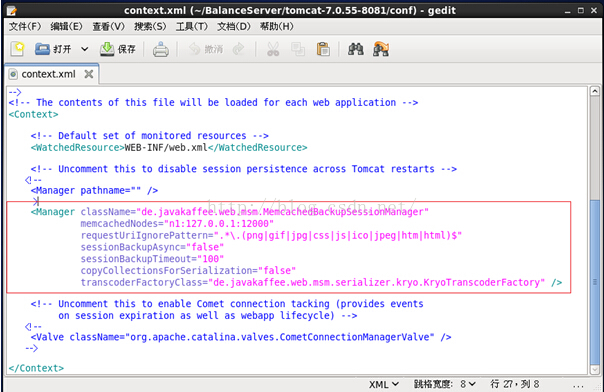Click the "on session expiration as well" comment line
Image resolution: width=604 pixels, height=392 pixels.
pos(208,316)
